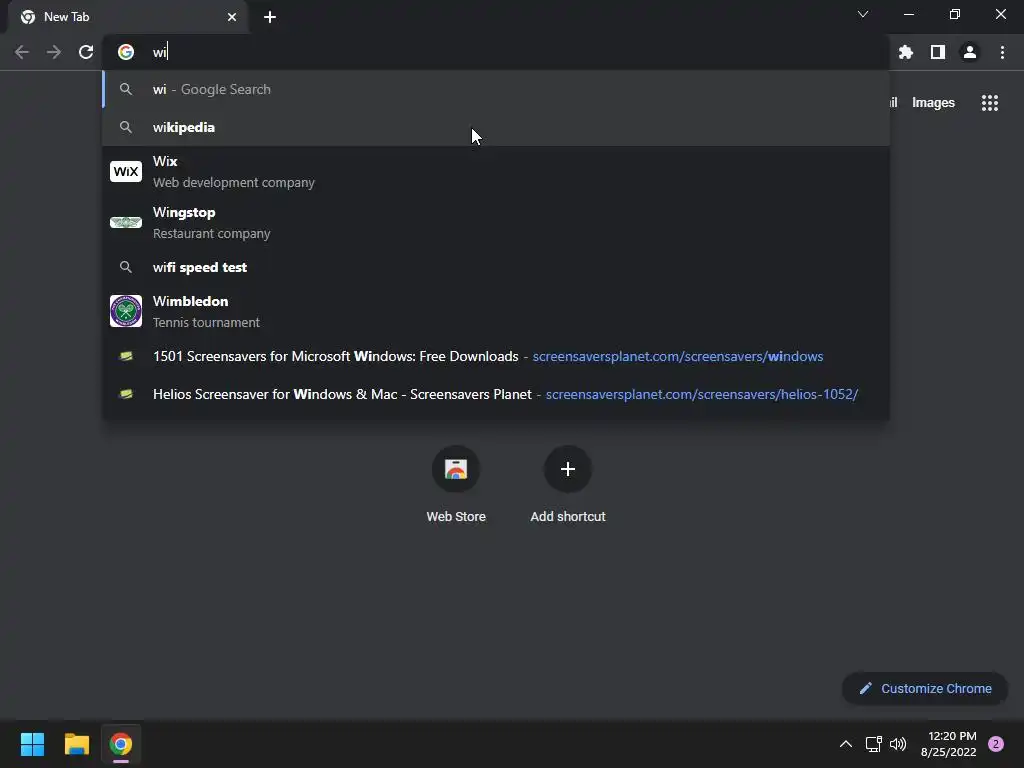Select the Wix web development suggestion
The width and height of the screenshot is (1024, 768).
tap(496, 172)
